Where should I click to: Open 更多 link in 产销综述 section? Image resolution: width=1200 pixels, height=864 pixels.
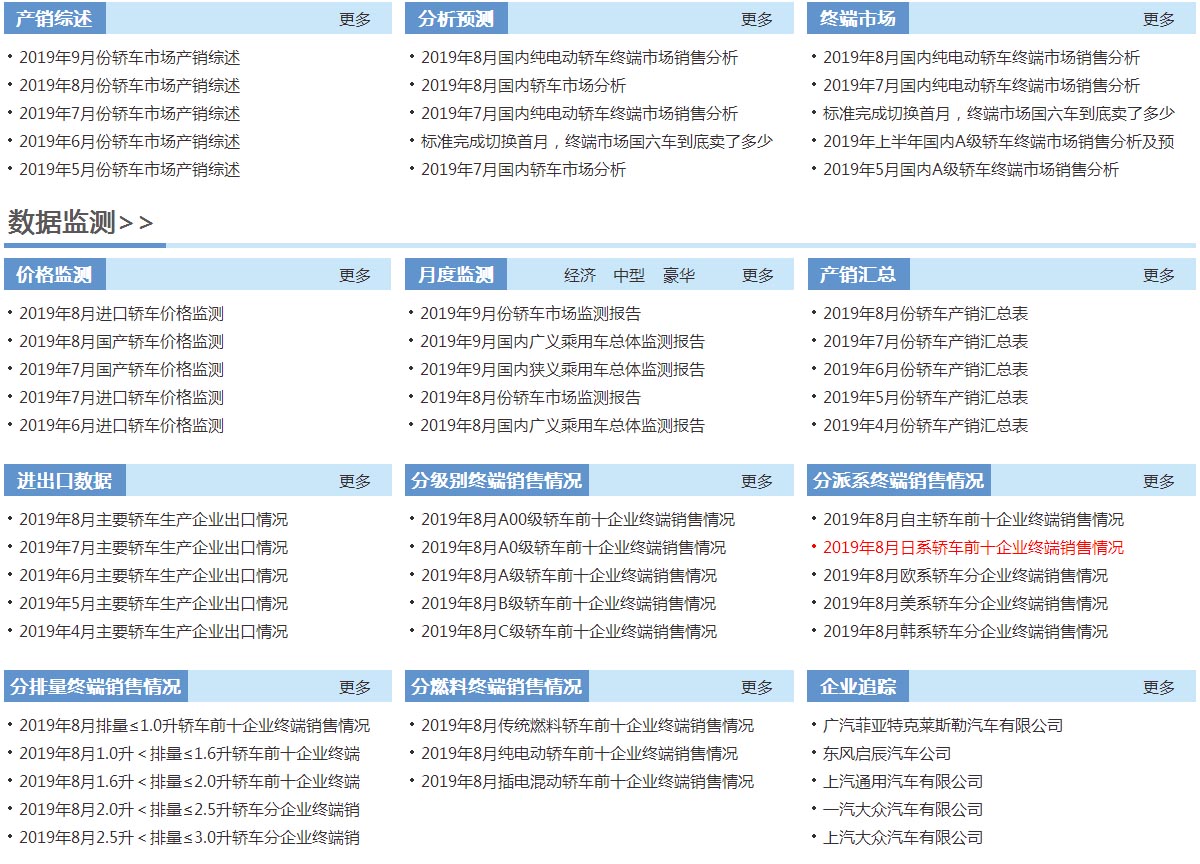pos(354,19)
